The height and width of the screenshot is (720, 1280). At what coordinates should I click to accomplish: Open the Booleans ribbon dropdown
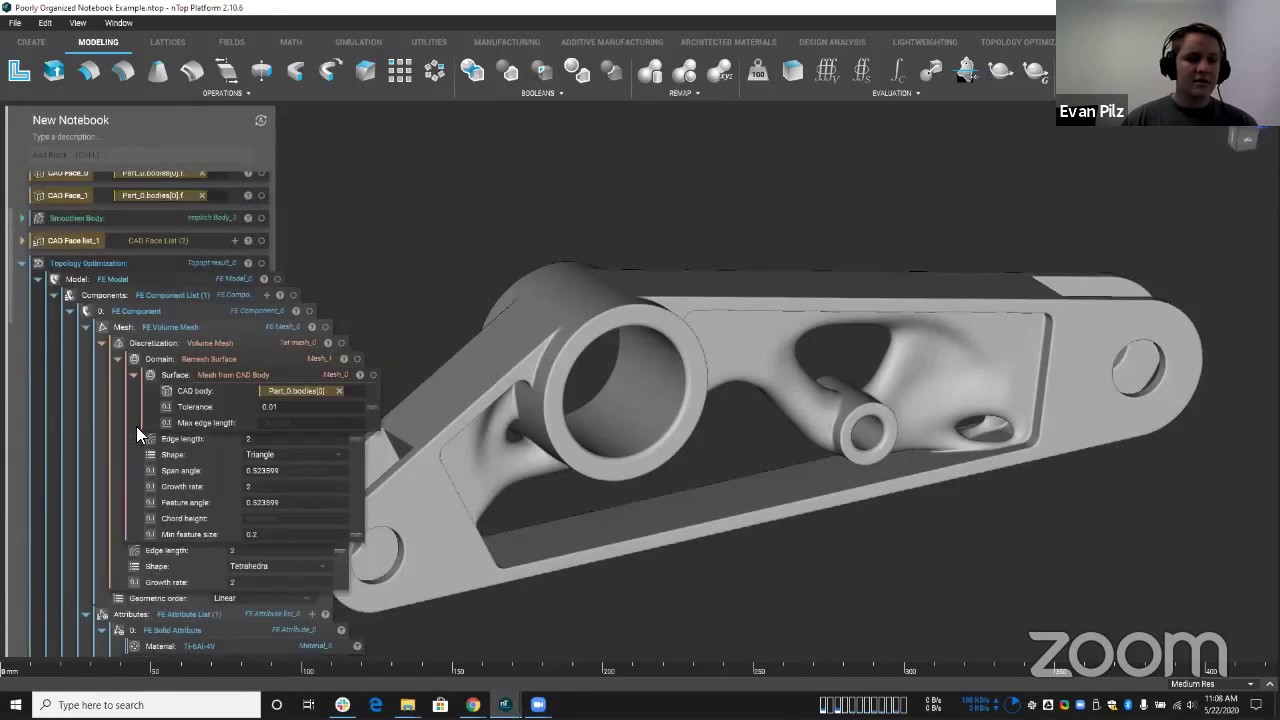tap(542, 93)
